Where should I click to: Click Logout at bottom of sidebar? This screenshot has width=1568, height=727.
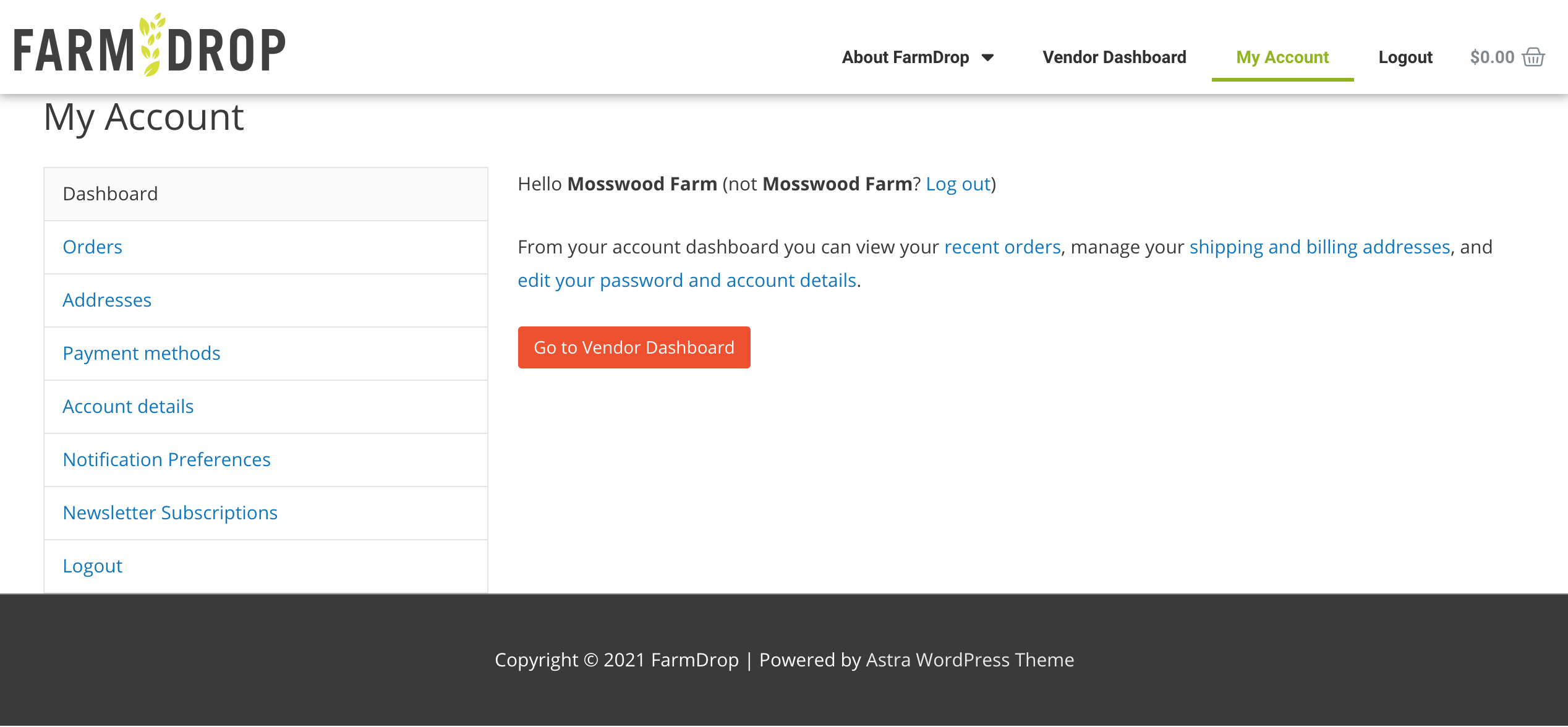tap(92, 566)
